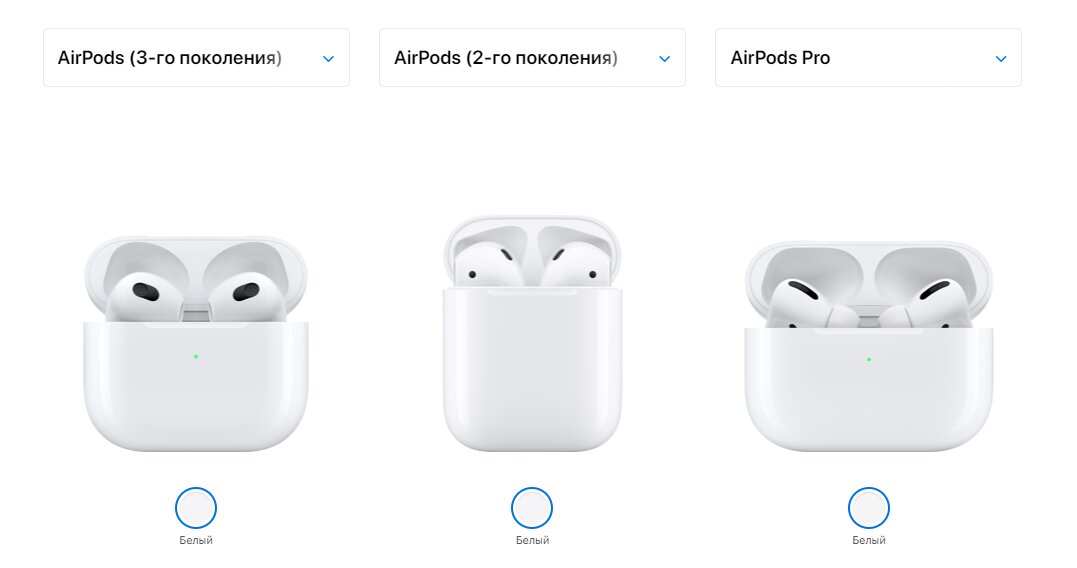Click the green status light on AirPods Pro case
The image size is (1077, 568).
(869, 359)
